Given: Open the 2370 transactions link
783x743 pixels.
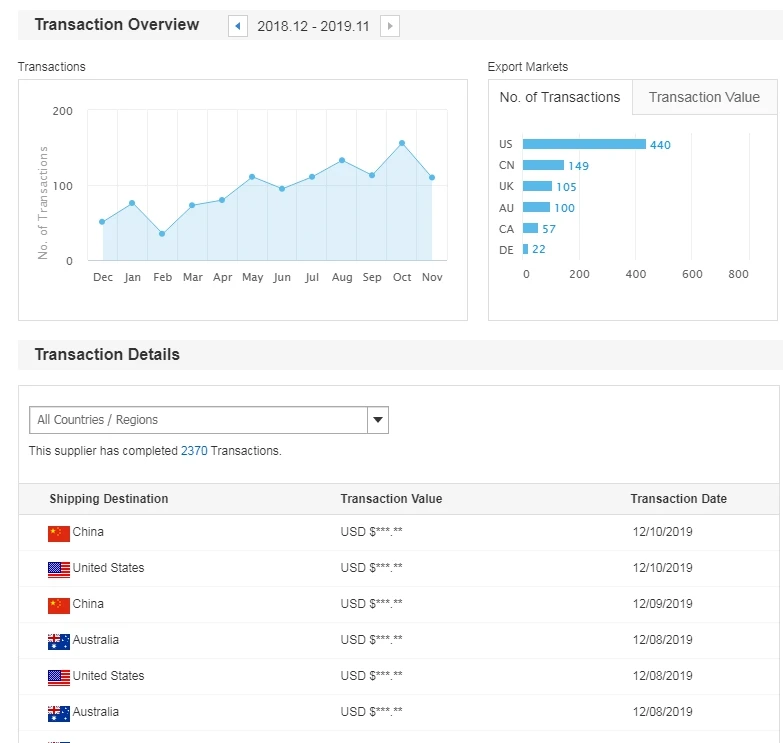Looking at the screenshot, I should [x=194, y=451].
